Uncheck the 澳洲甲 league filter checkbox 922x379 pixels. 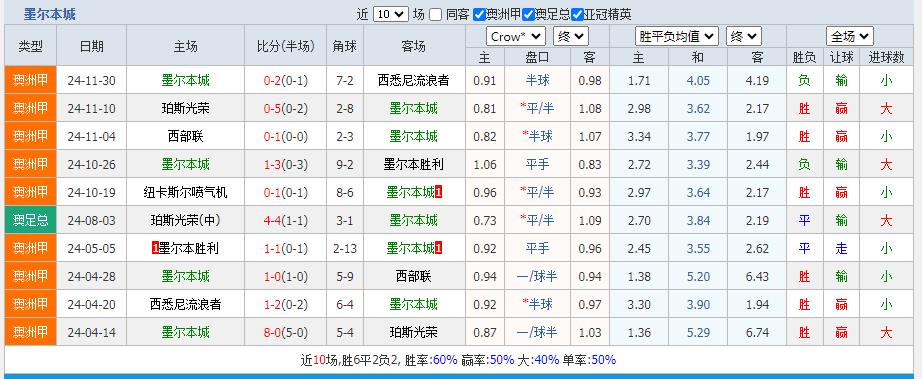pyautogui.click(x=479, y=15)
